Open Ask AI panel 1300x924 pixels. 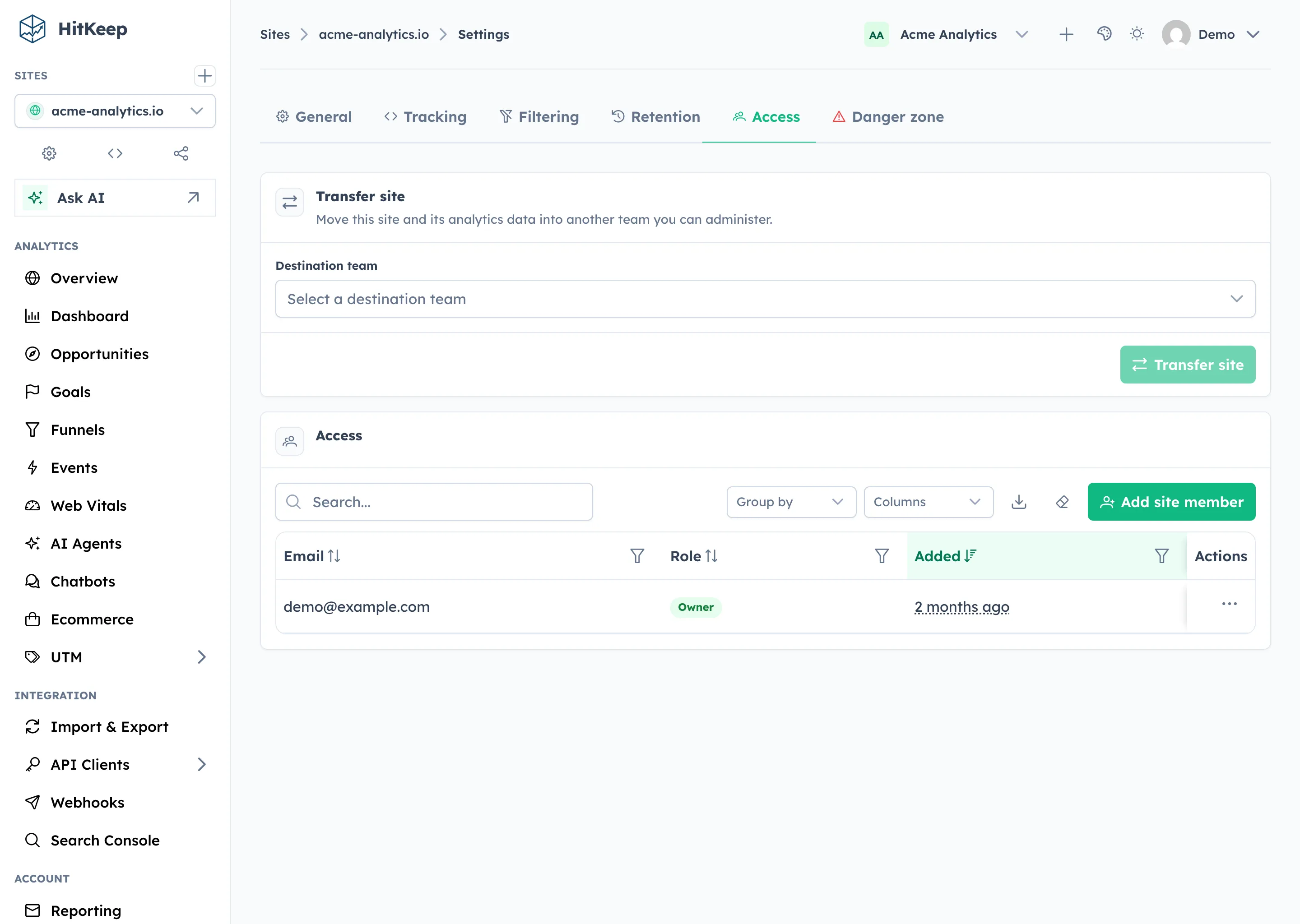(x=115, y=198)
